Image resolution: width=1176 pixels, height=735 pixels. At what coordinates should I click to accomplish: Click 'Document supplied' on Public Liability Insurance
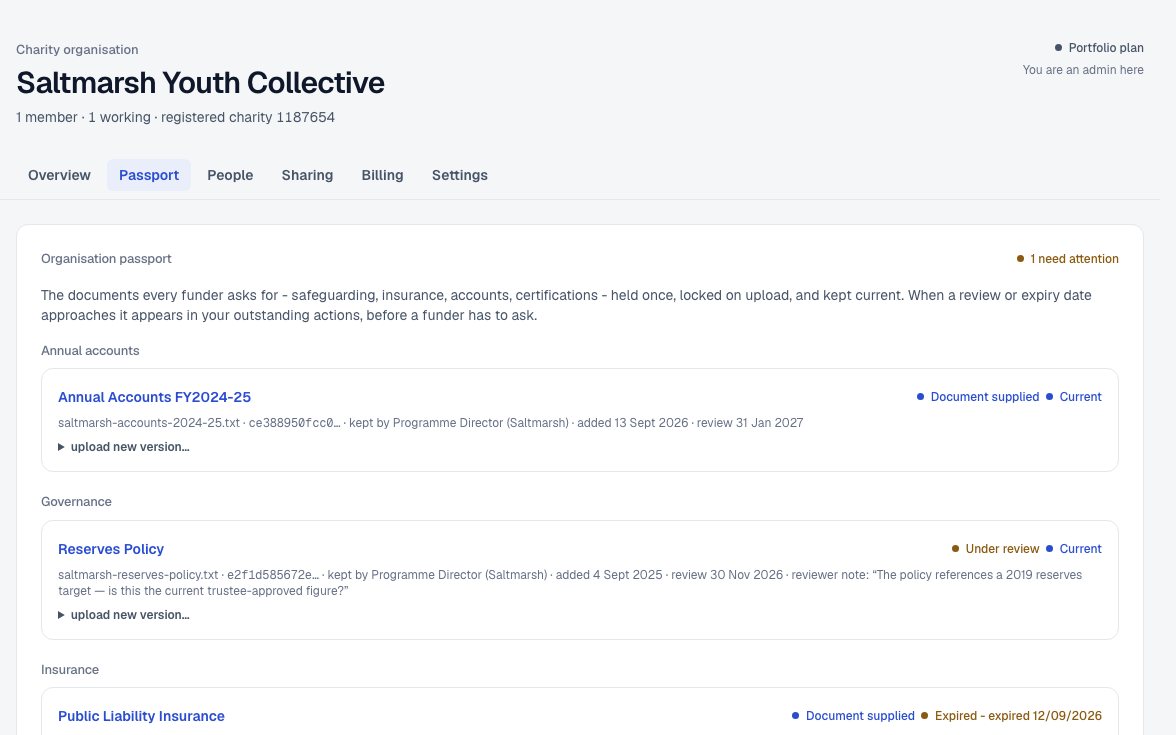(853, 716)
